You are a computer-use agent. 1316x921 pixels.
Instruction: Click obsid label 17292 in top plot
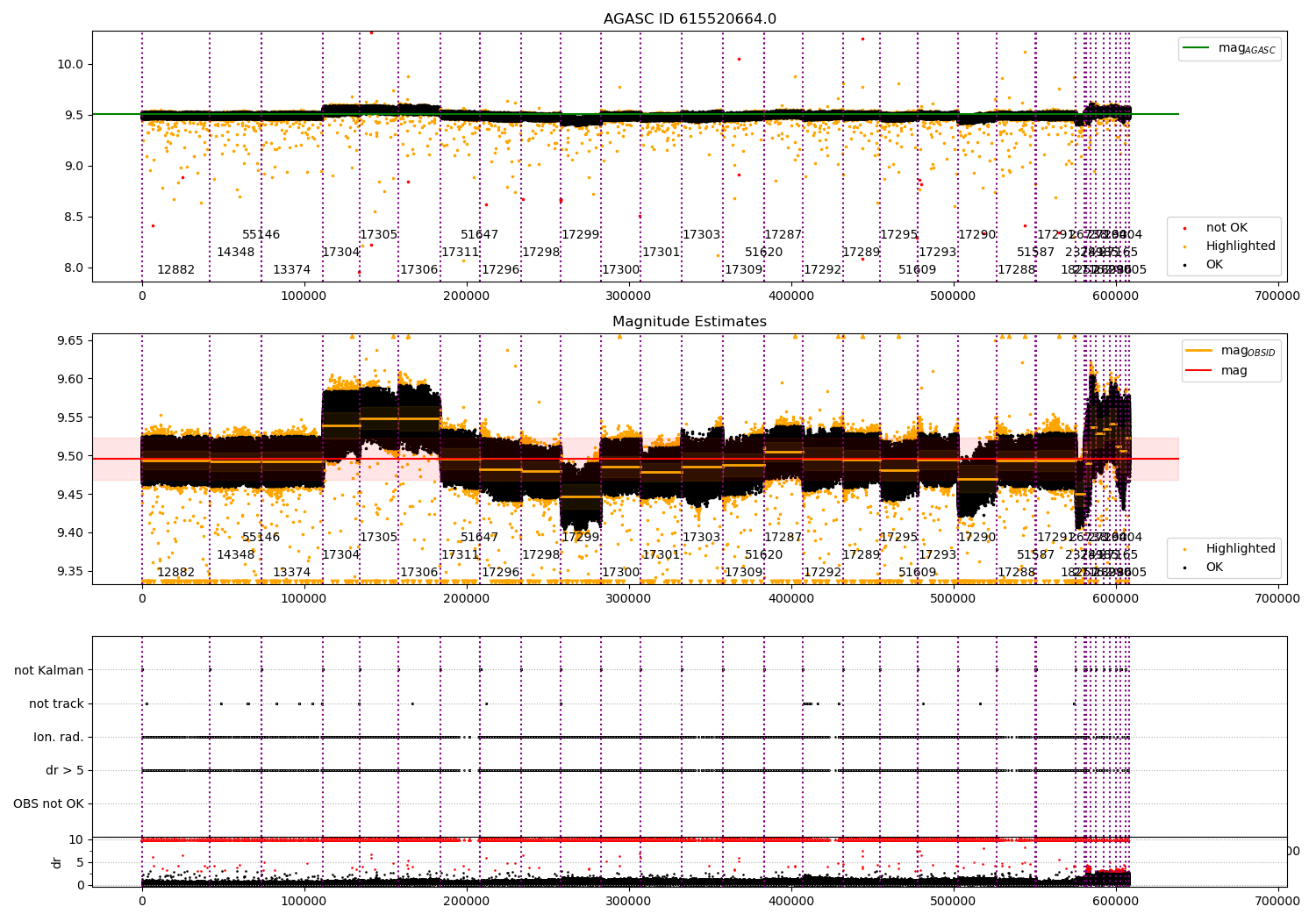[x=823, y=269]
